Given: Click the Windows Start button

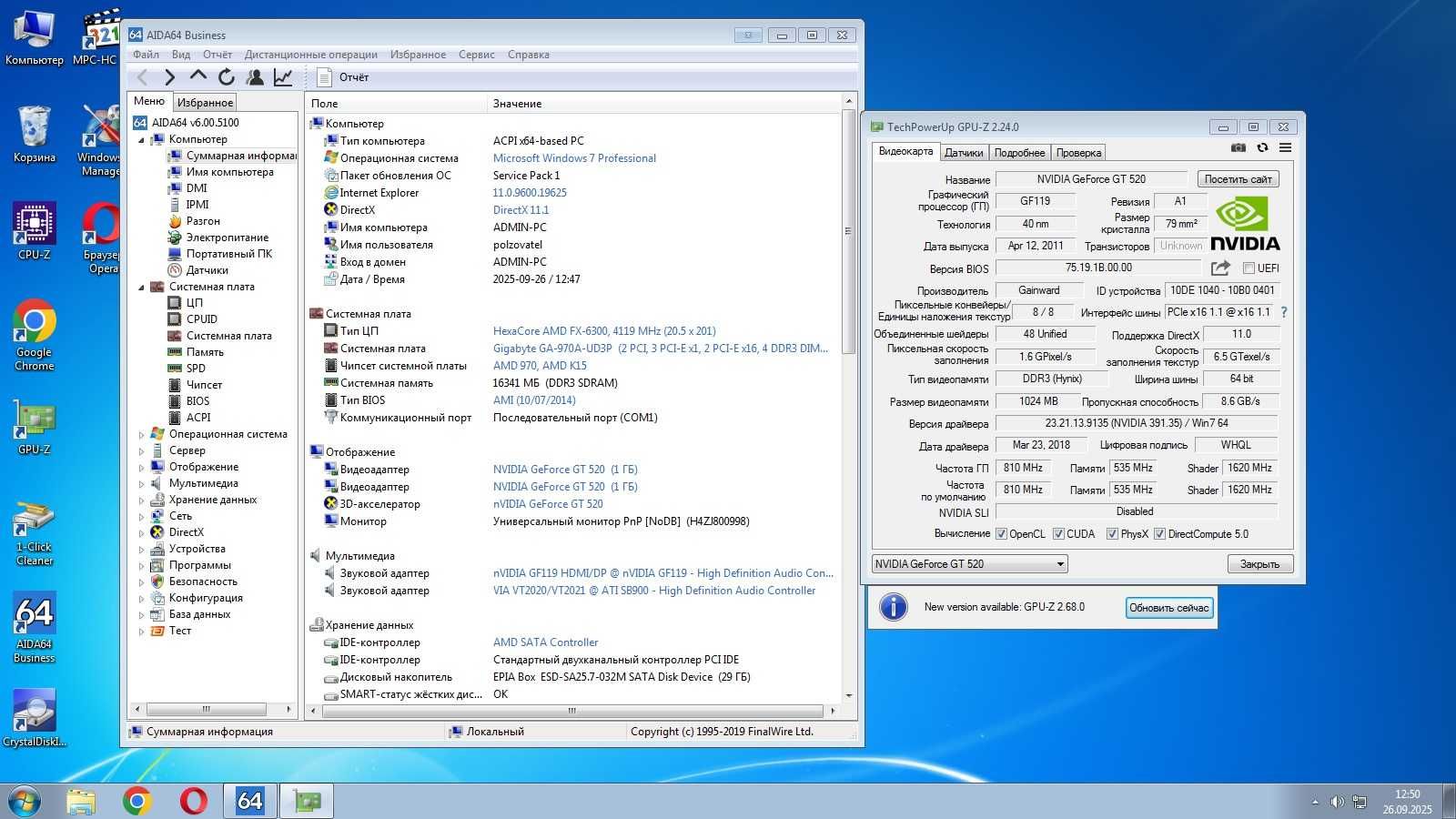Looking at the screenshot, I should (24, 801).
